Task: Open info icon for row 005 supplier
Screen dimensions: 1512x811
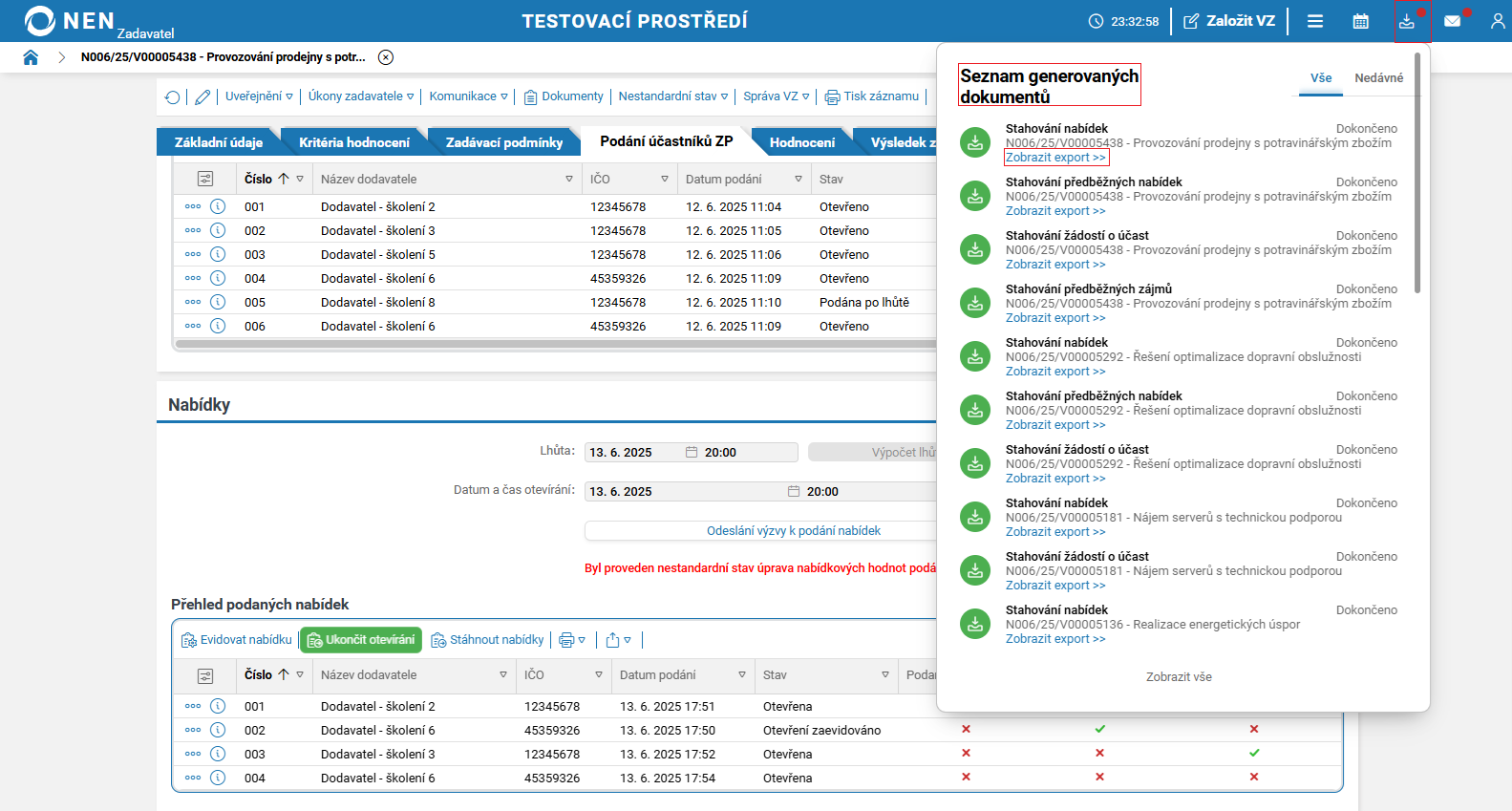Action: 218,302
